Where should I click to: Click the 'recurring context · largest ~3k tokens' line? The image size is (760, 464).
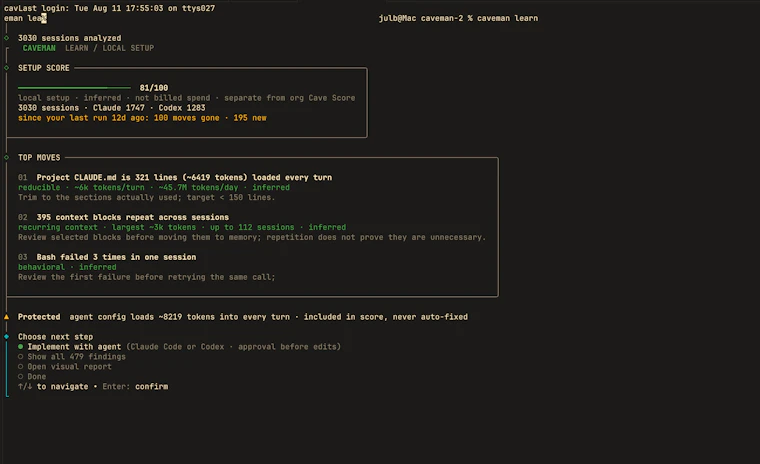click(182, 227)
